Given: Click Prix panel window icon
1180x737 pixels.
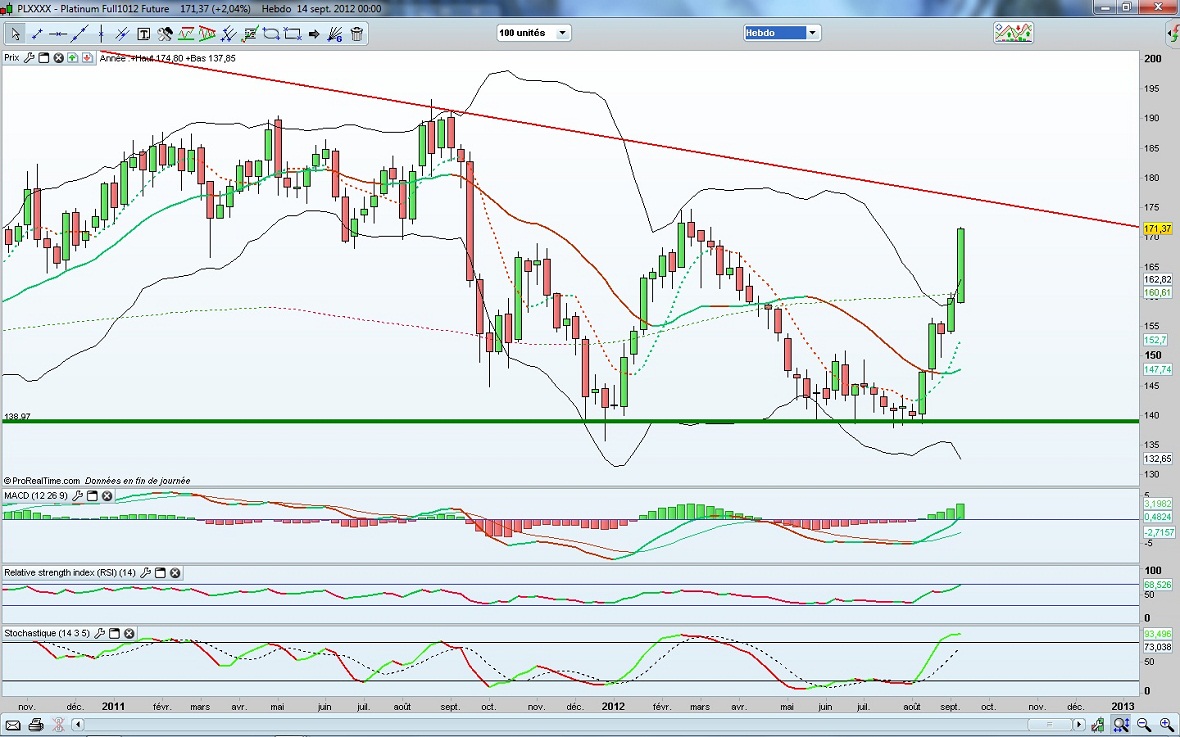Looking at the screenshot, I should pos(44,58).
